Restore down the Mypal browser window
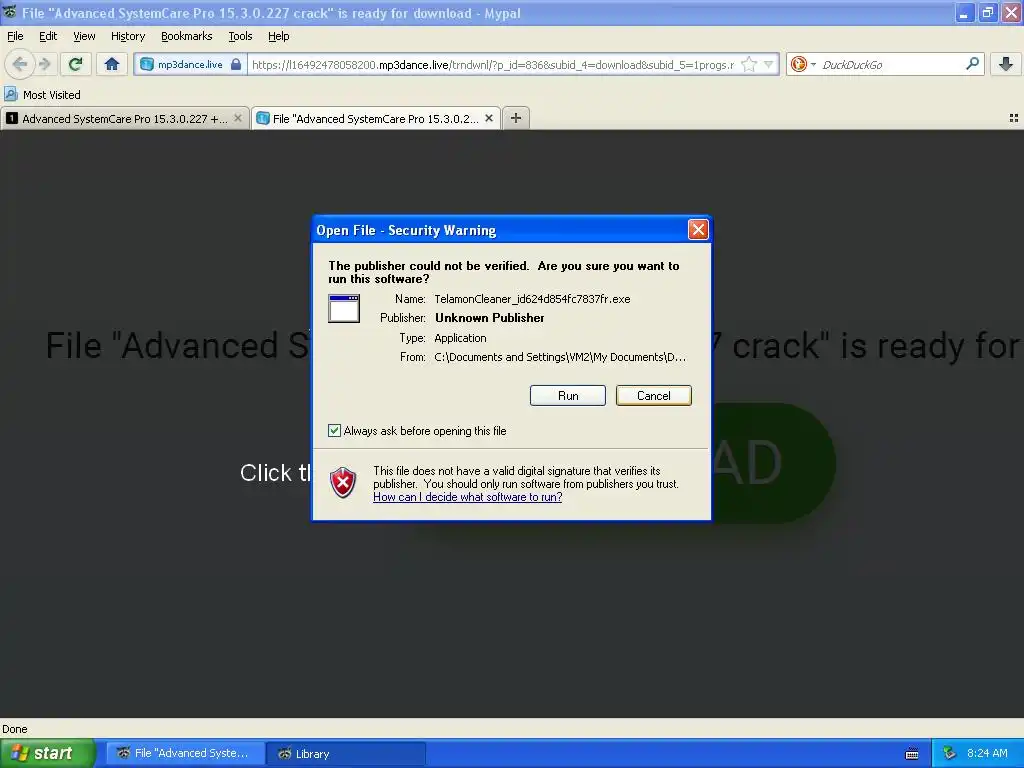 [988, 12]
